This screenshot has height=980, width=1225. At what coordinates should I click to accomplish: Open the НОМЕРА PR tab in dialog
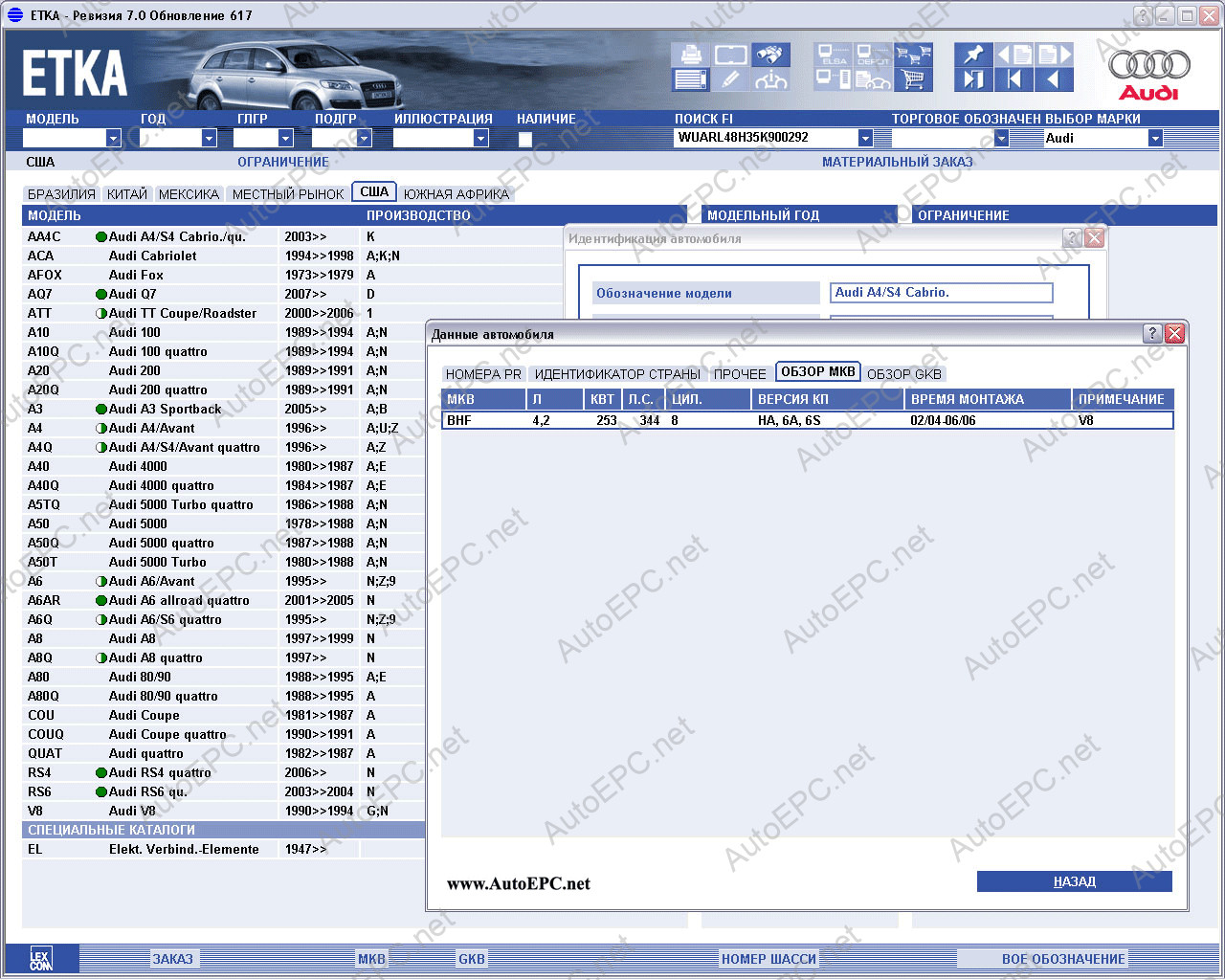tap(483, 374)
